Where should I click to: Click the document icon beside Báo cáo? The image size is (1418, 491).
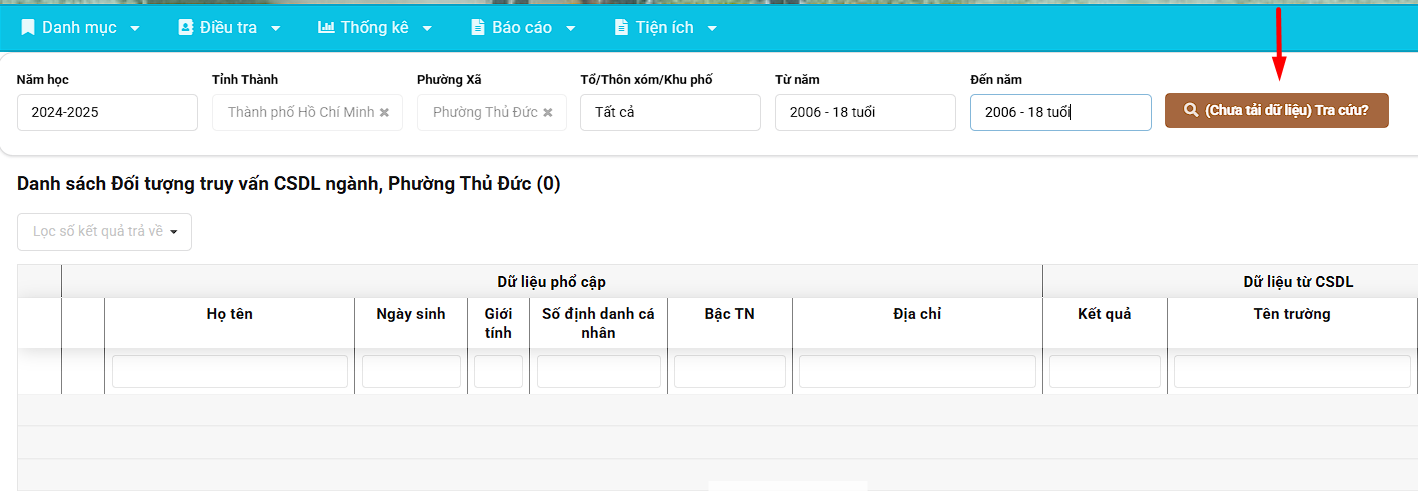[478, 28]
